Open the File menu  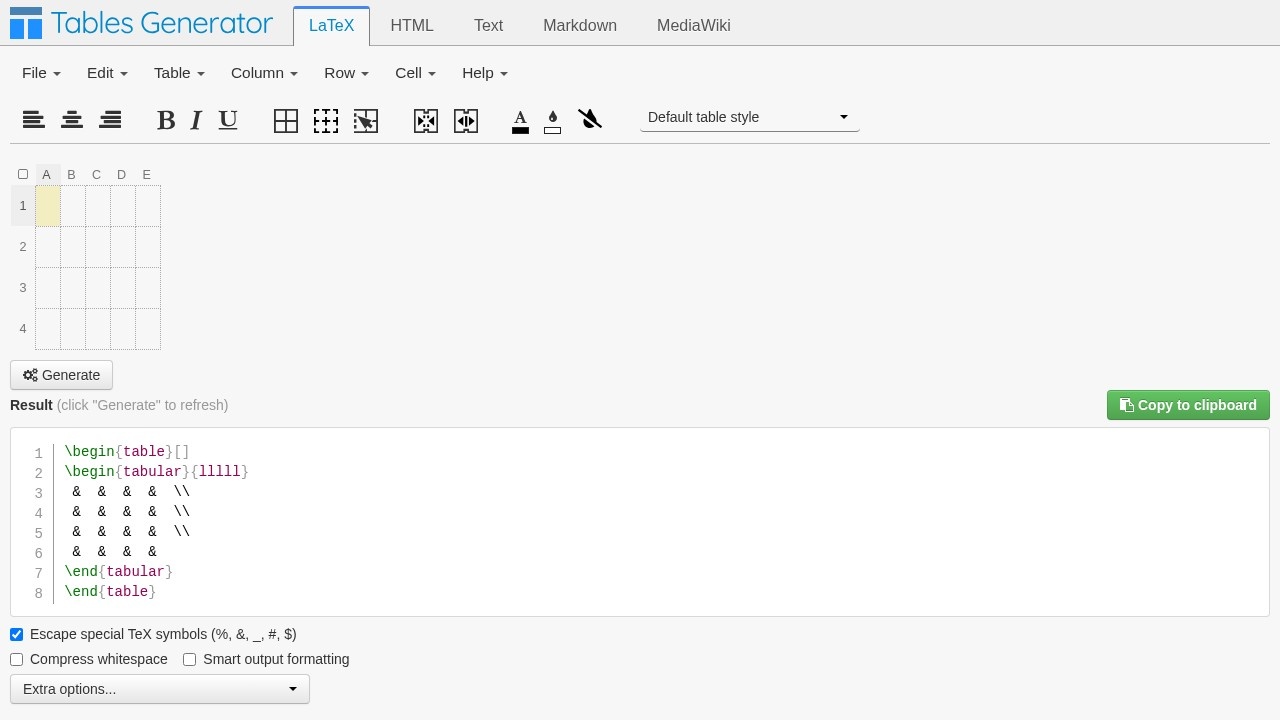click(x=41, y=73)
